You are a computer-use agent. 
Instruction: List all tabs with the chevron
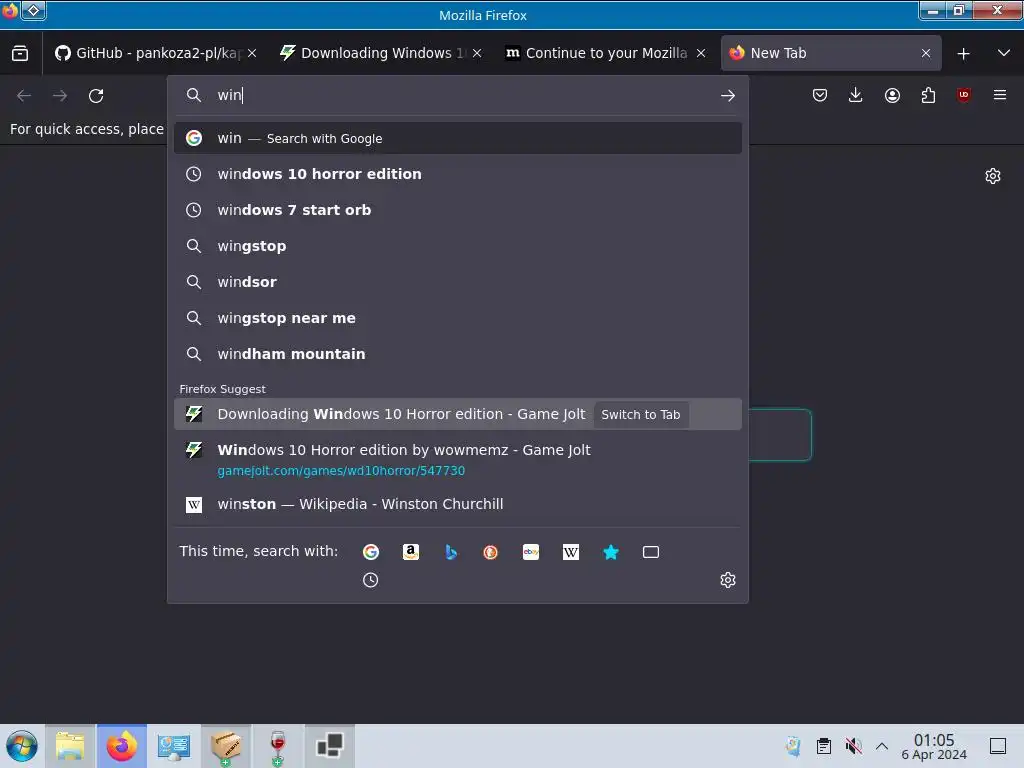tap(1004, 53)
